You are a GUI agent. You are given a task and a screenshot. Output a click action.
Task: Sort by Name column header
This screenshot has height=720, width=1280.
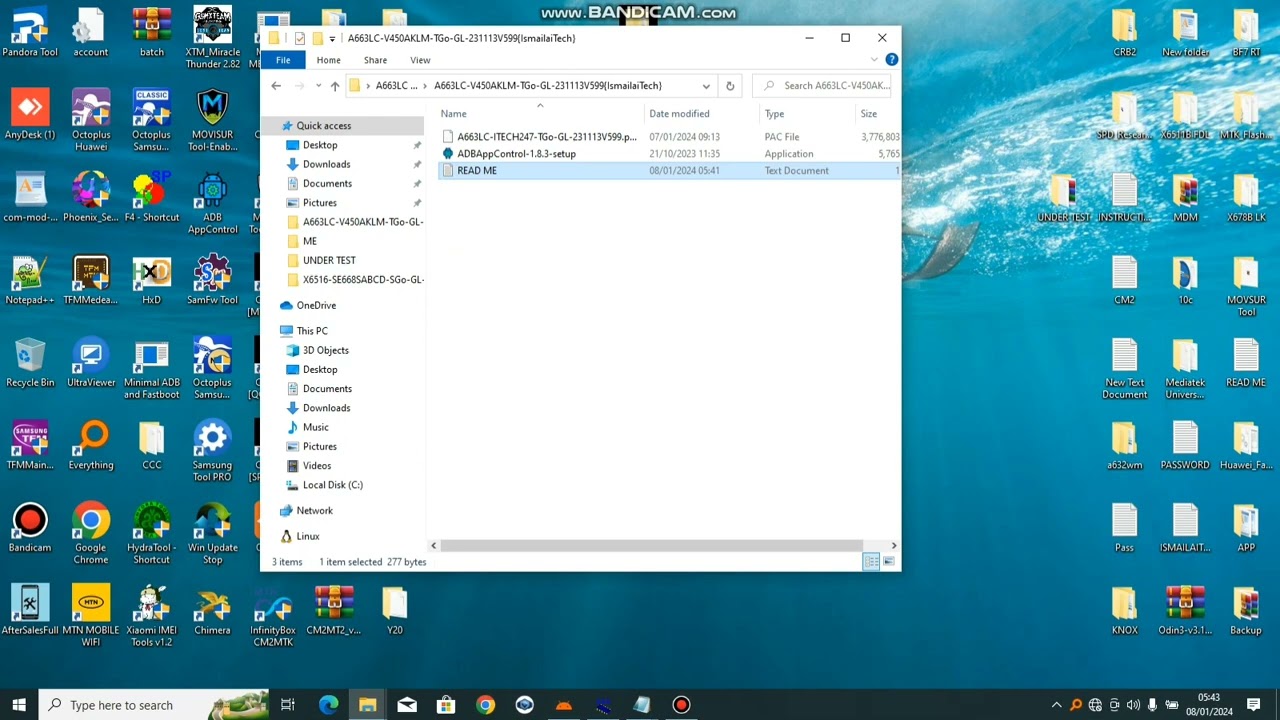[x=540, y=114]
